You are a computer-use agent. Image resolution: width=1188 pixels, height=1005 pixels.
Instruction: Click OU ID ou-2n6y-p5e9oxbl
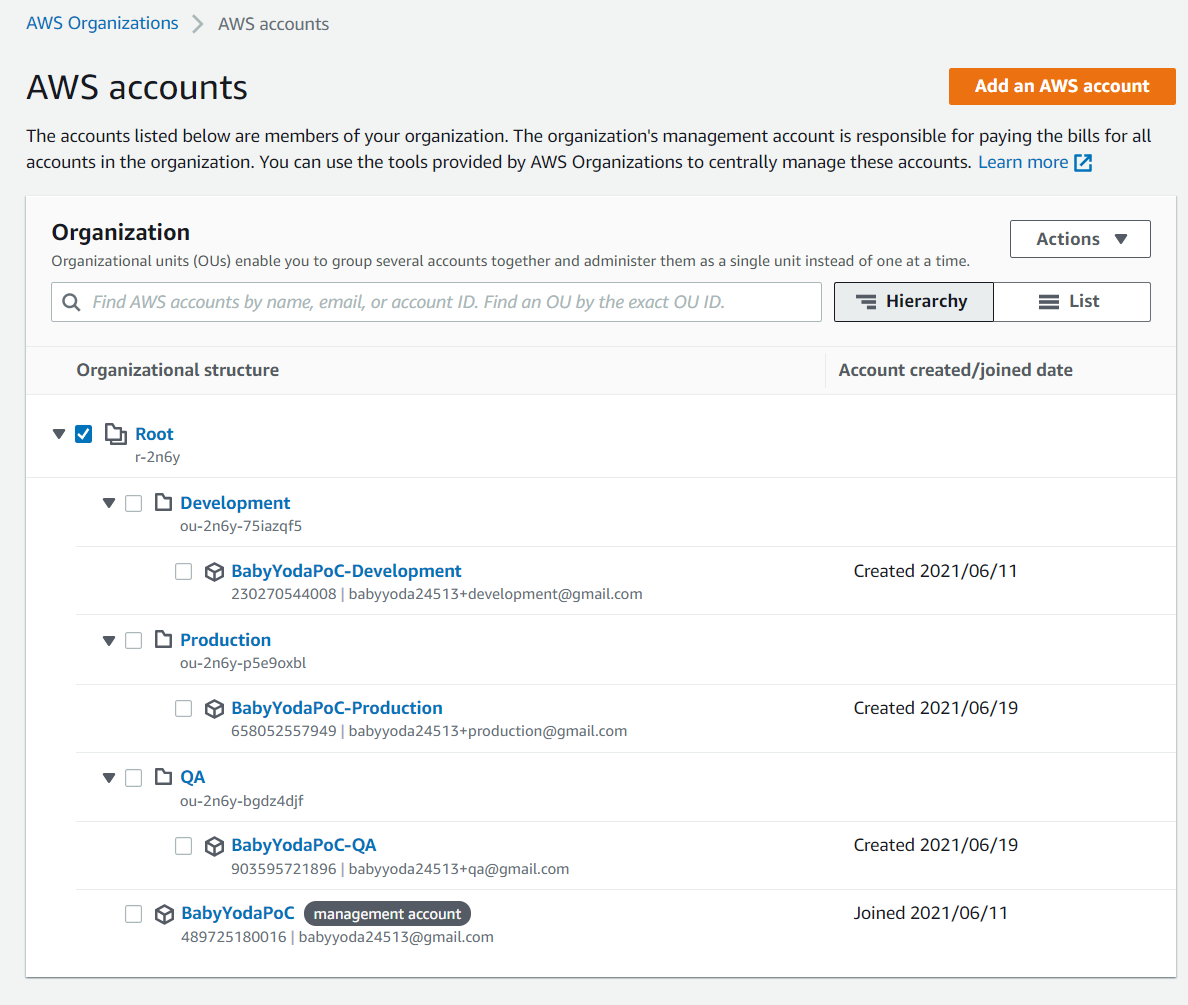[x=243, y=663]
